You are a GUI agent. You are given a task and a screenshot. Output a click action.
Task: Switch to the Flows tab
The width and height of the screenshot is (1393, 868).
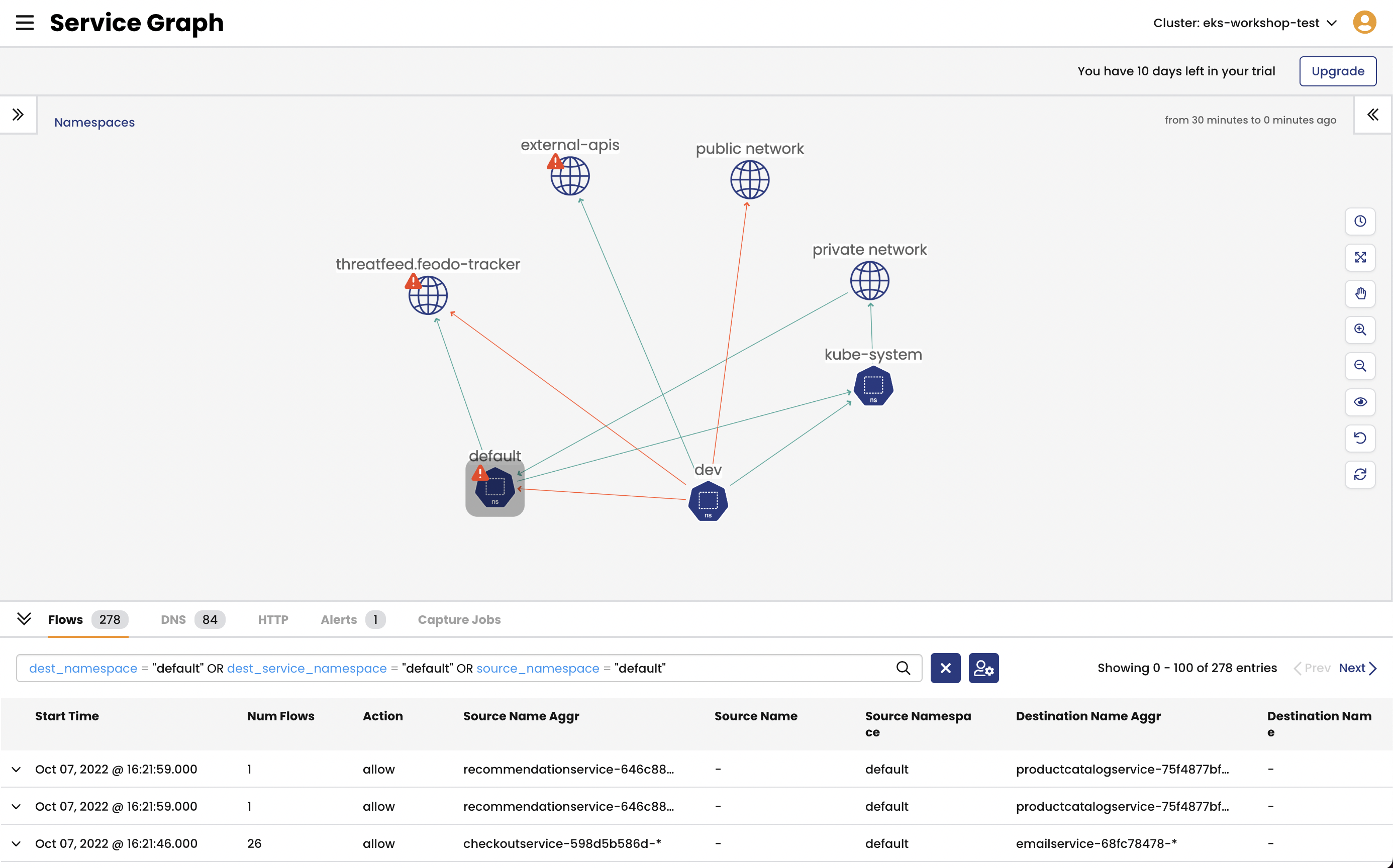(x=88, y=619)
